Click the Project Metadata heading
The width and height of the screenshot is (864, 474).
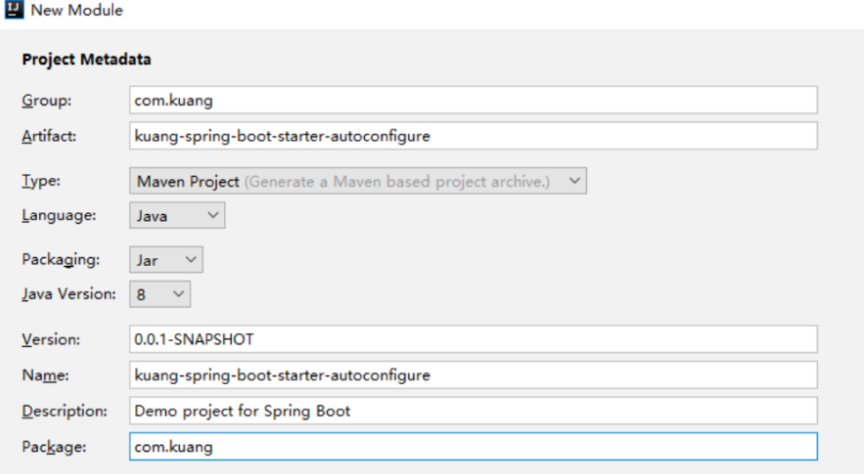coord(86,59)
